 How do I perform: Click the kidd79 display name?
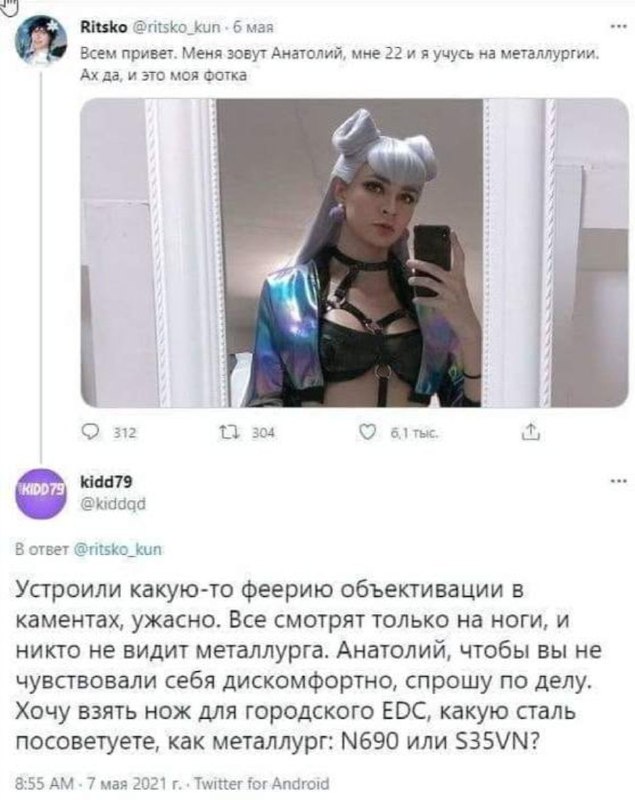[x=106, y=481]
